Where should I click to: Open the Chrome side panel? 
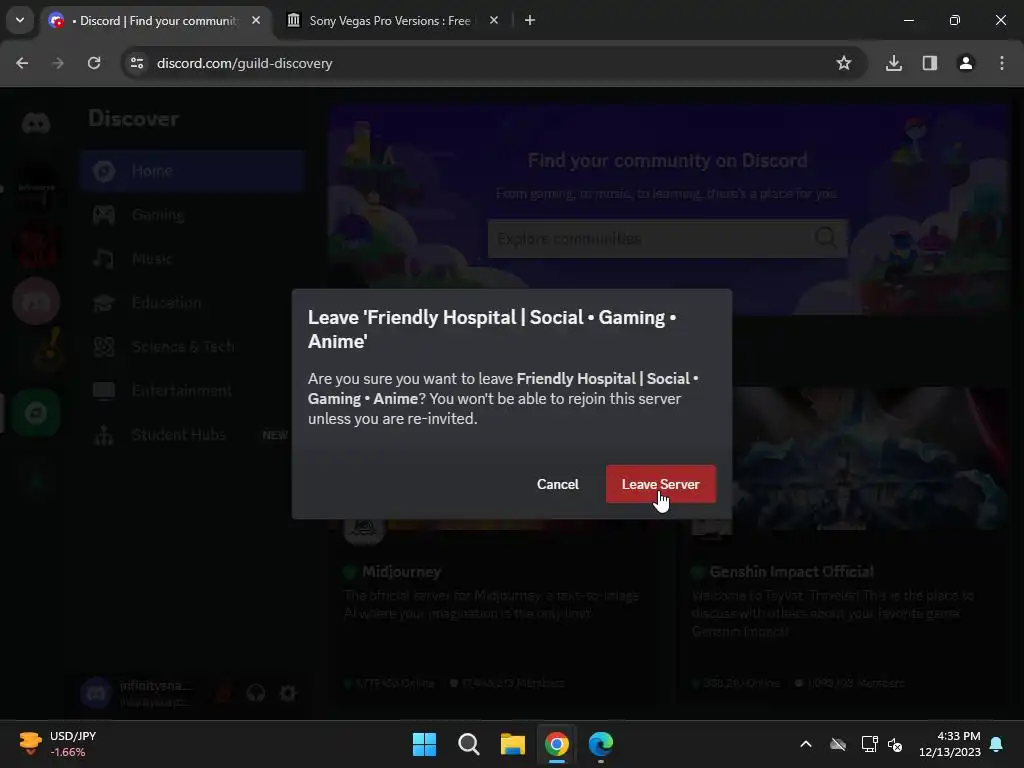coord(930,63)
